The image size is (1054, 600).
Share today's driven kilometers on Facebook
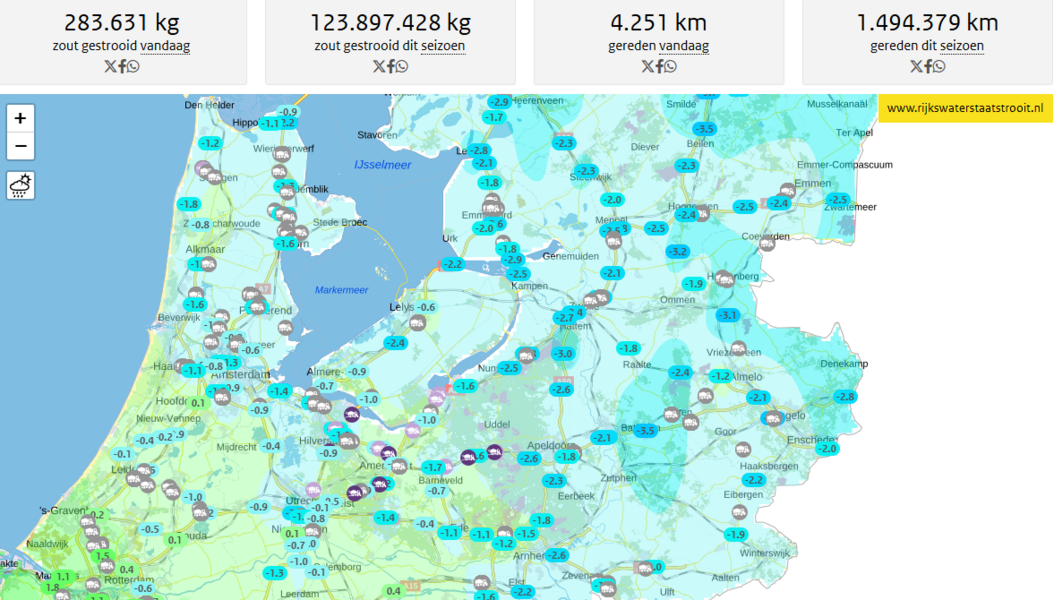click(658, 66)
